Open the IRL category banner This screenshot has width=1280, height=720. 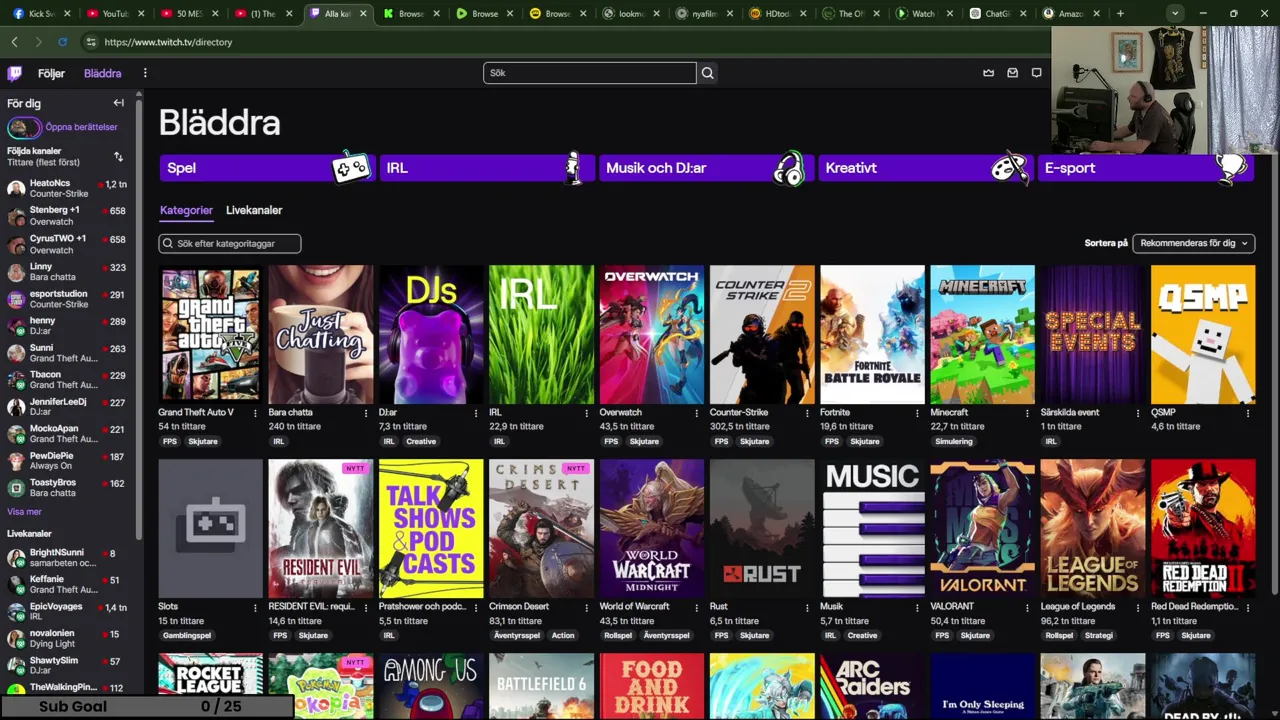coord(486,168)
